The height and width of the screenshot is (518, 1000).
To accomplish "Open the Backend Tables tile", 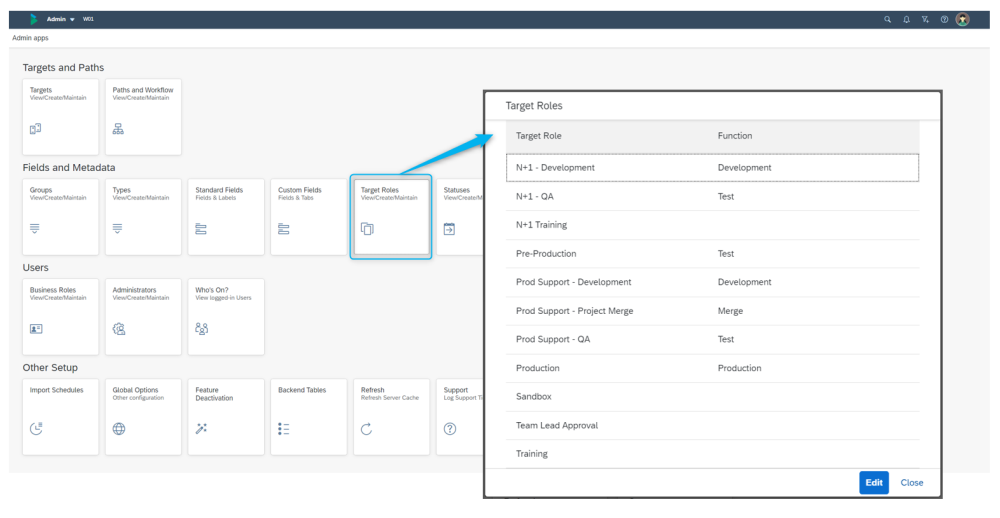I will point(309,417).
